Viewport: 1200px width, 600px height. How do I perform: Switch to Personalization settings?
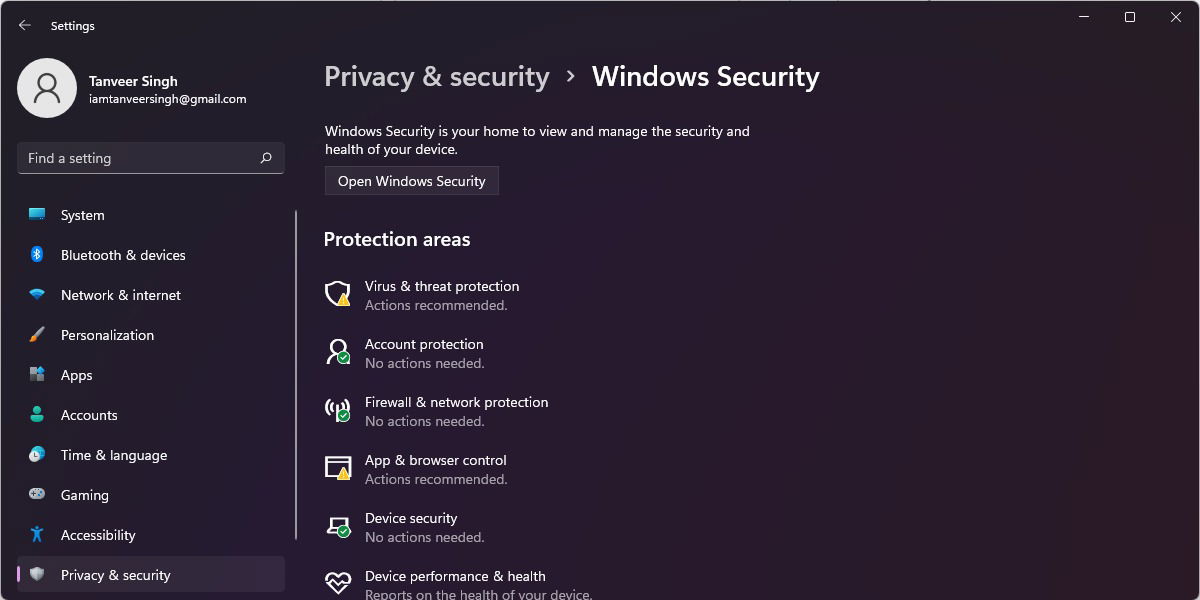(x=151, y=335)
